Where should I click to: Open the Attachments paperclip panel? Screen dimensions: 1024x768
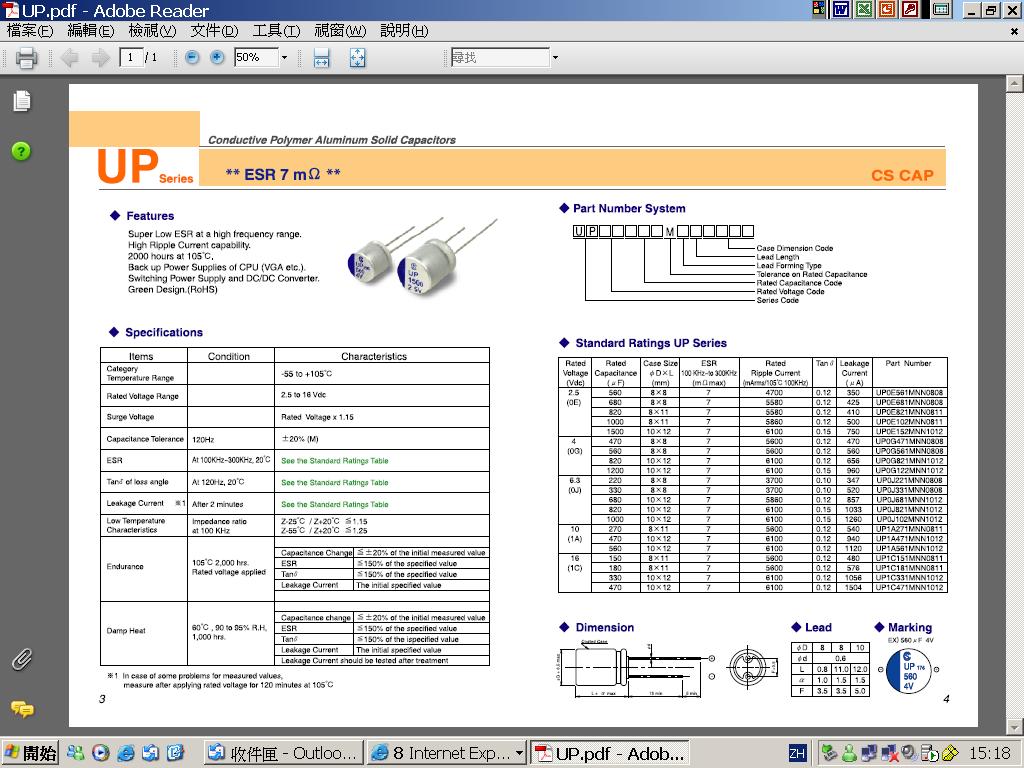click(22, 659)
